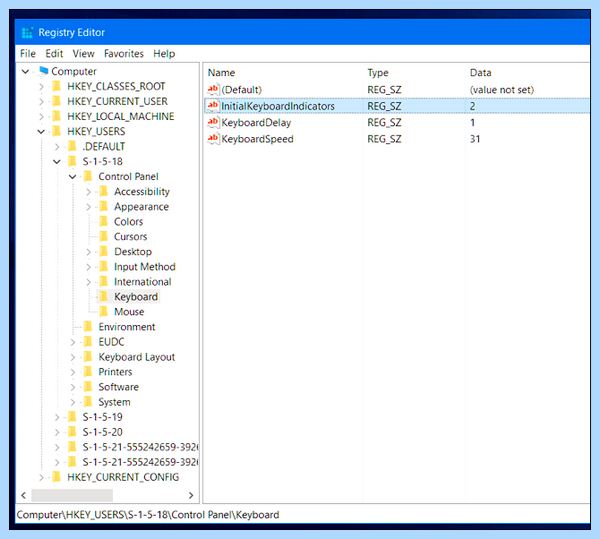Open the View menu
The image size is (600, 539).
83,54
